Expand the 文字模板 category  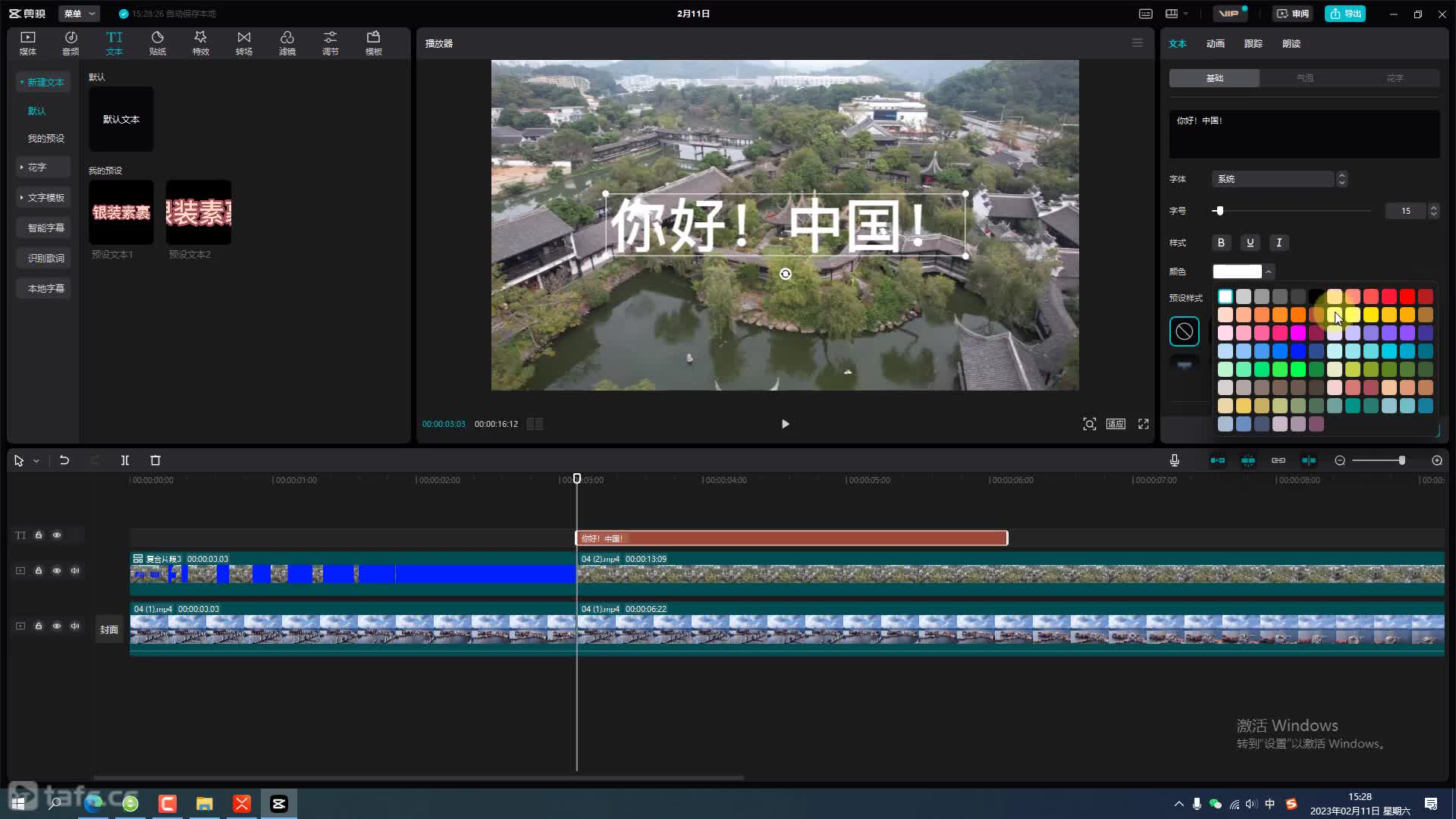[x=43, y=197]
